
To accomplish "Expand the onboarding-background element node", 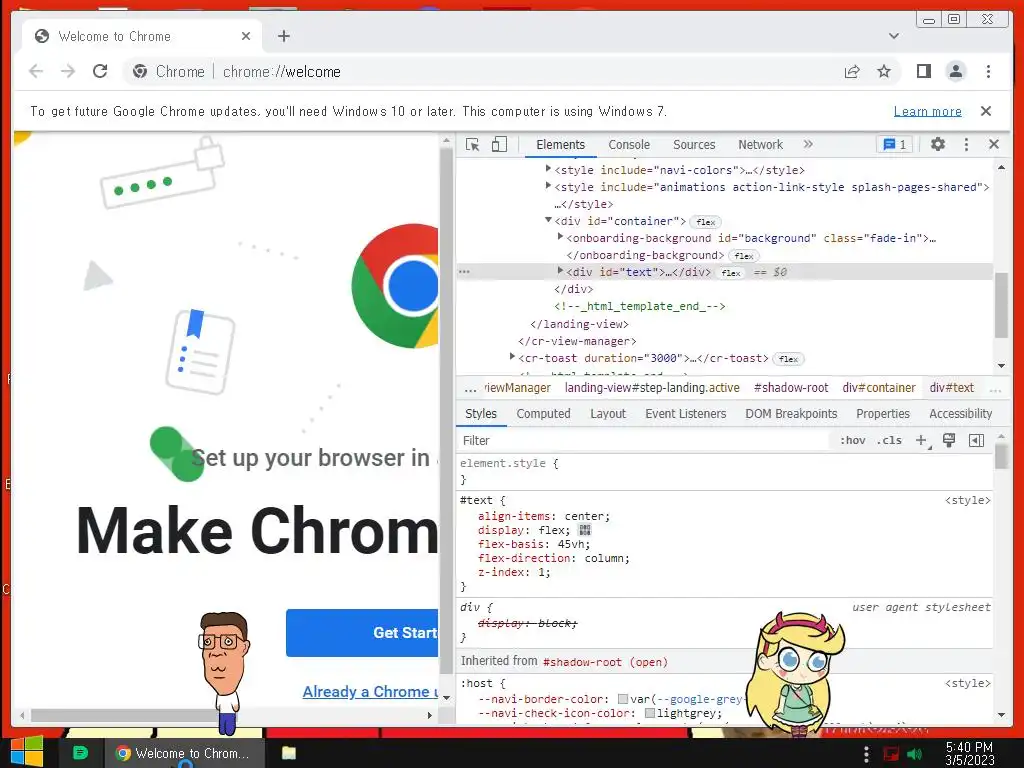I will [x=560, y=237].
